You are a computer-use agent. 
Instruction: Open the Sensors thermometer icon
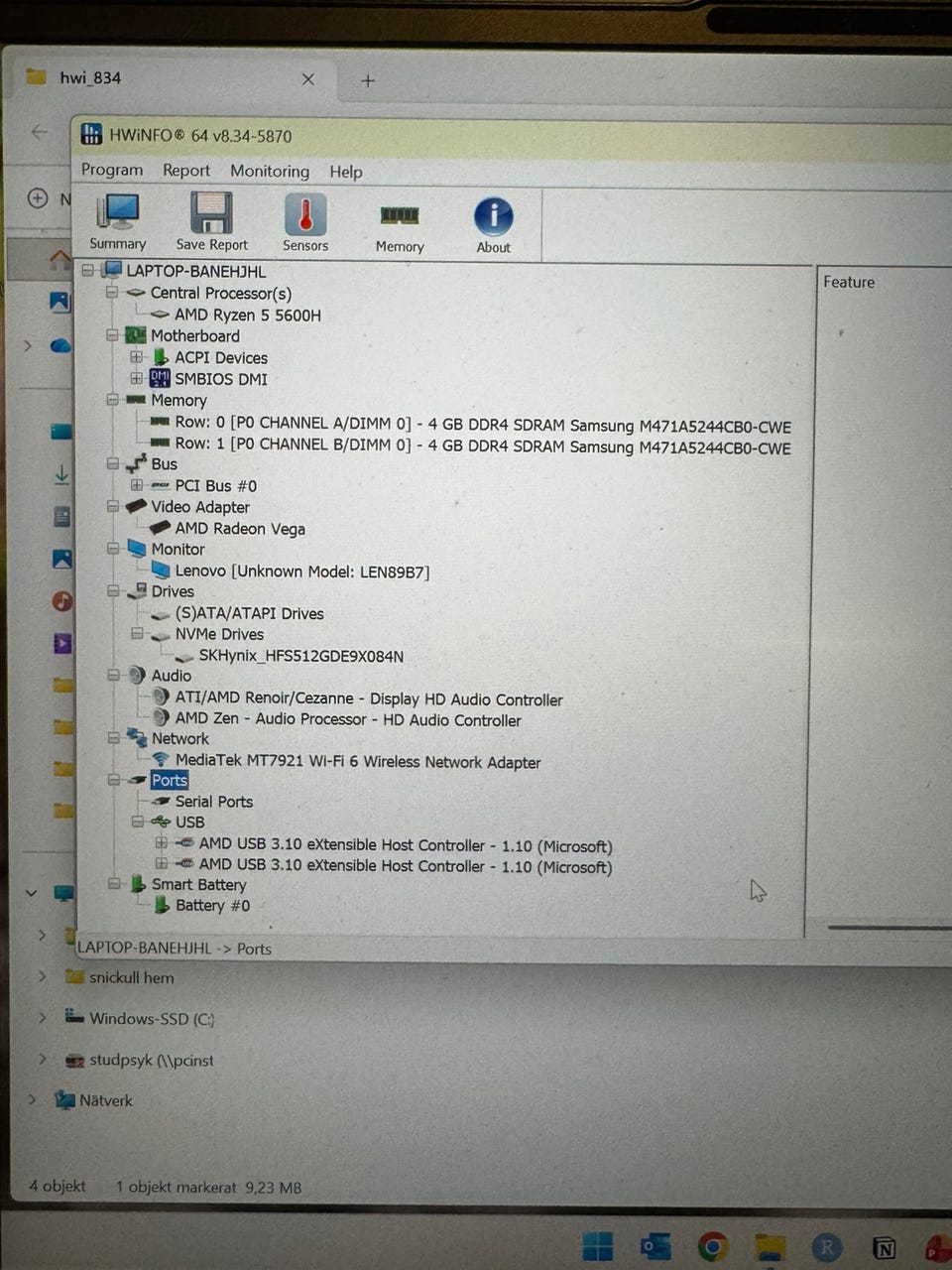click(x=305, y=222)
